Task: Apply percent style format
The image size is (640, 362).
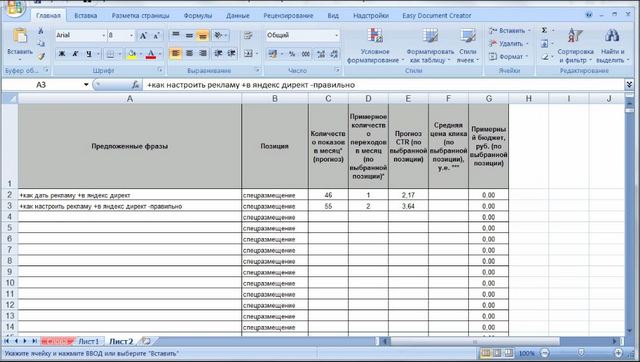Action: click(x=292, y=54)
